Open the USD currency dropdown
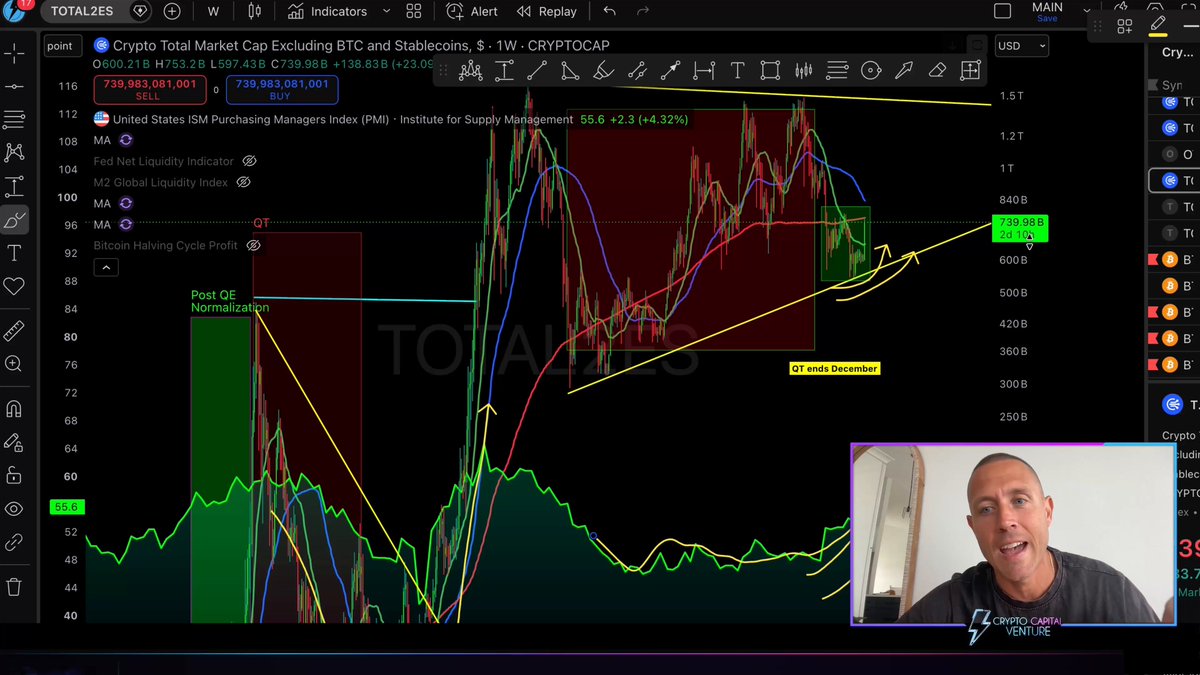 [1021, 45]
